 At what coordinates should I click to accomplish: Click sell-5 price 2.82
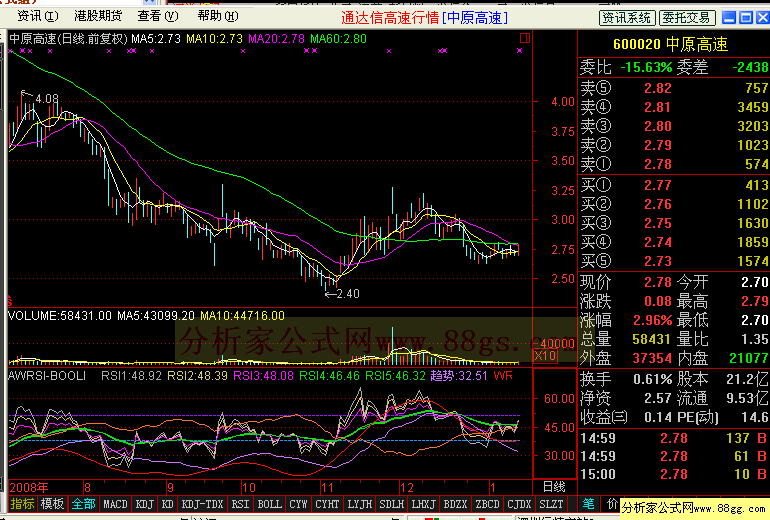click(658, 88)
